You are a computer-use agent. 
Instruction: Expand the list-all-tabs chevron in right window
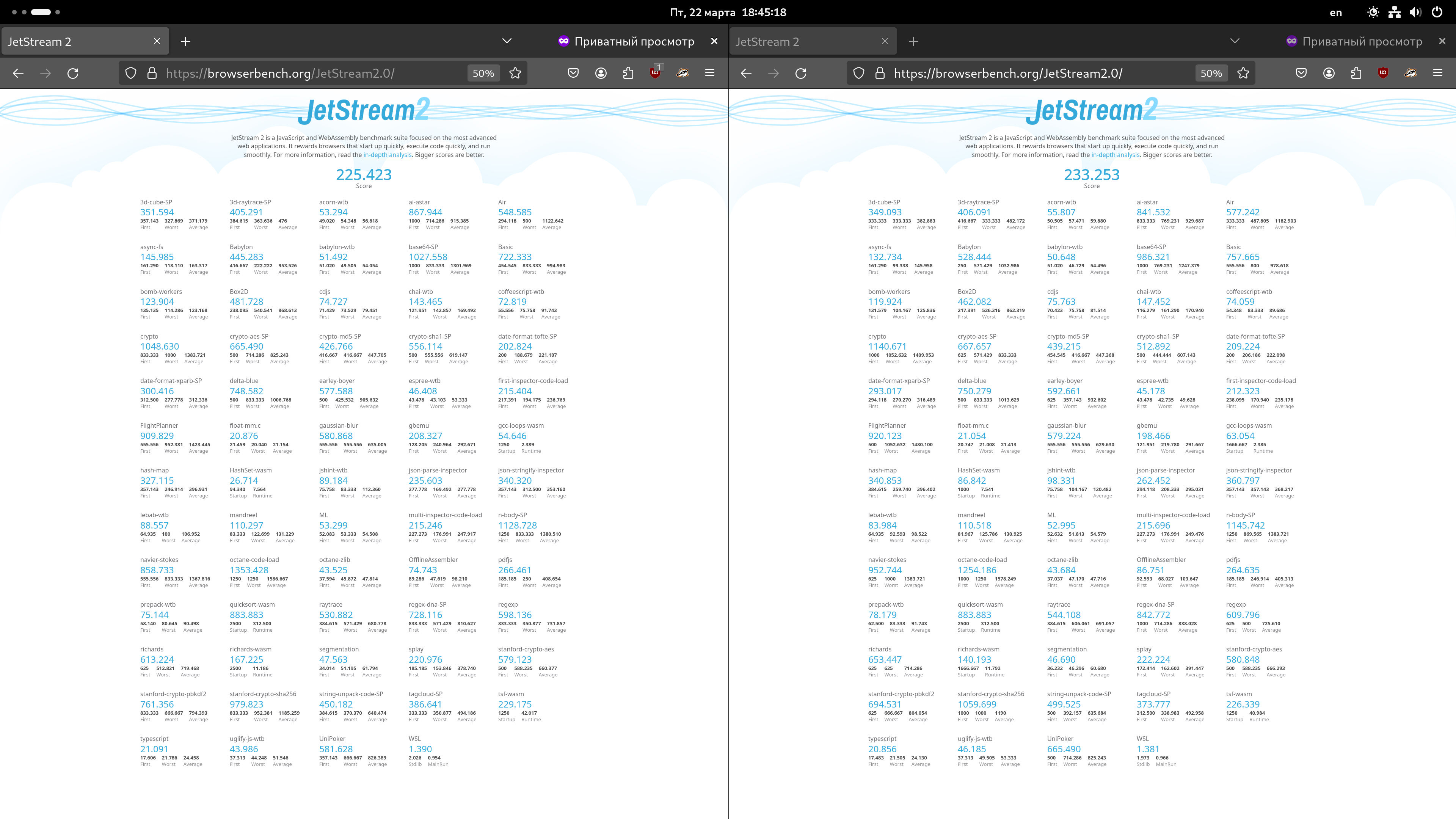(1235, 41)
